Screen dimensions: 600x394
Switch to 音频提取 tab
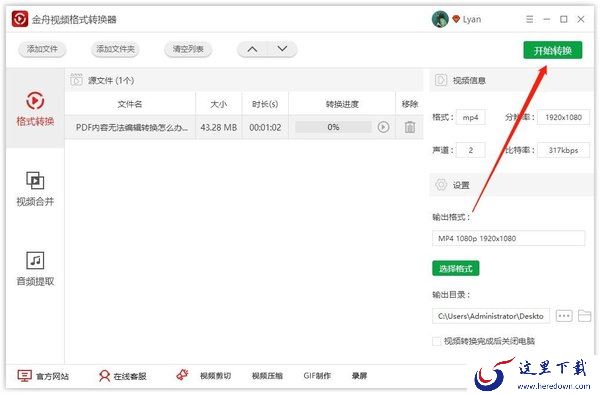(x=35, y=269)
